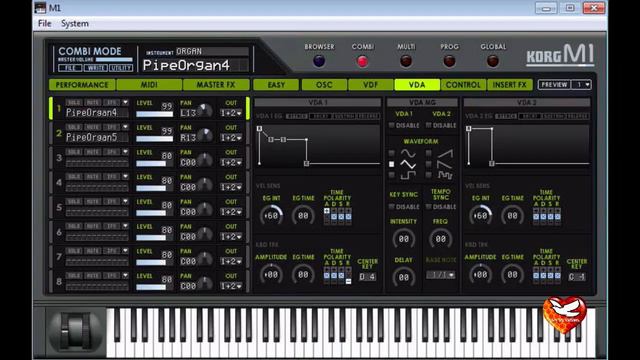This screenshot has width=640, height=360.
Task: Open the OUT 1+2 dropdown for timbre 8
Action: point(231,286)
